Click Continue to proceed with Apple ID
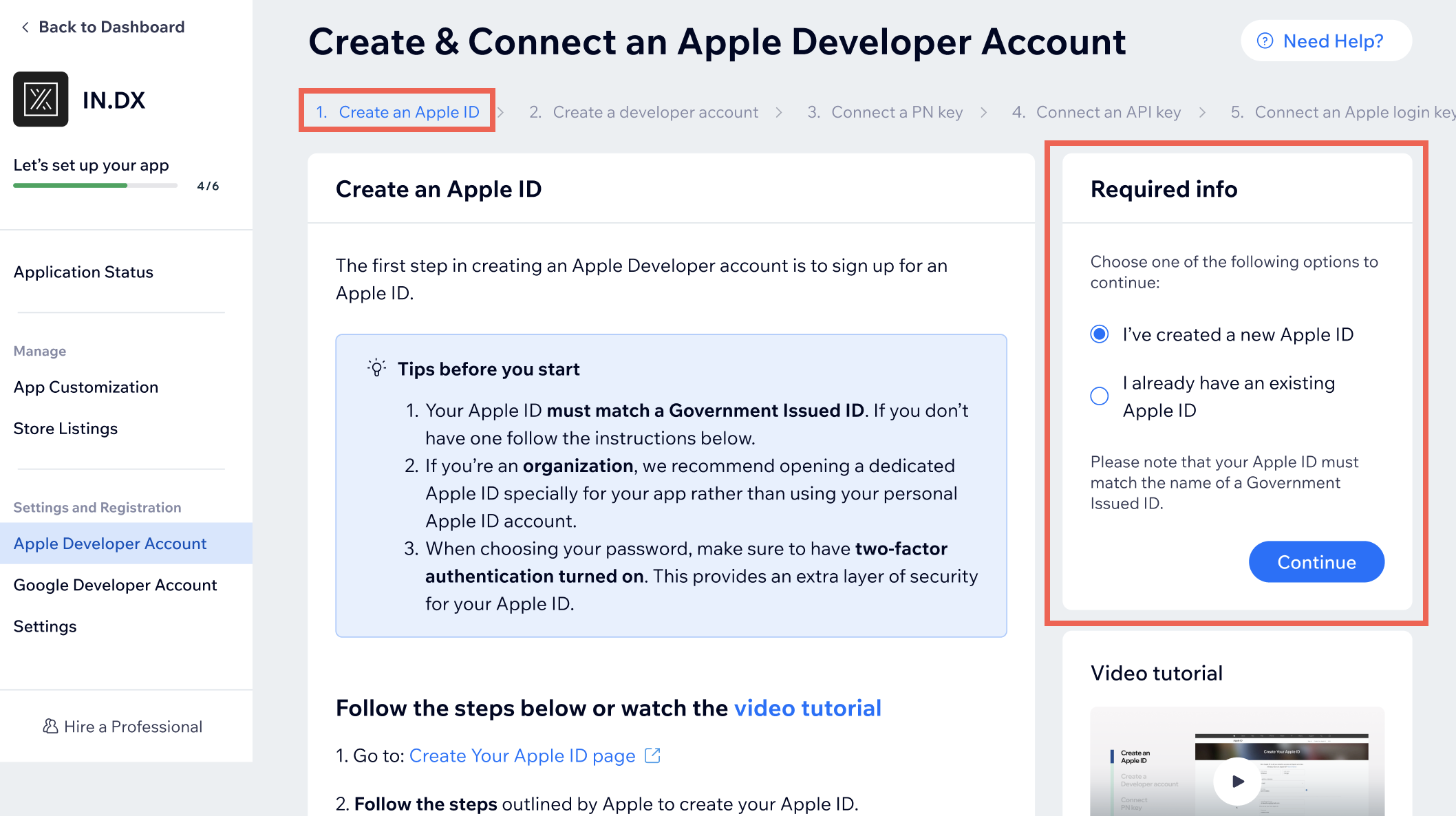 pos(1316,561)
